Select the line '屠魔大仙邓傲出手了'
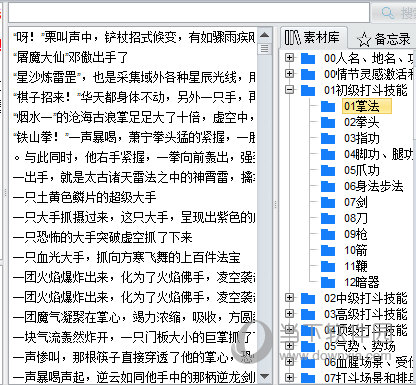416x385 pixels. click(70, 57)
